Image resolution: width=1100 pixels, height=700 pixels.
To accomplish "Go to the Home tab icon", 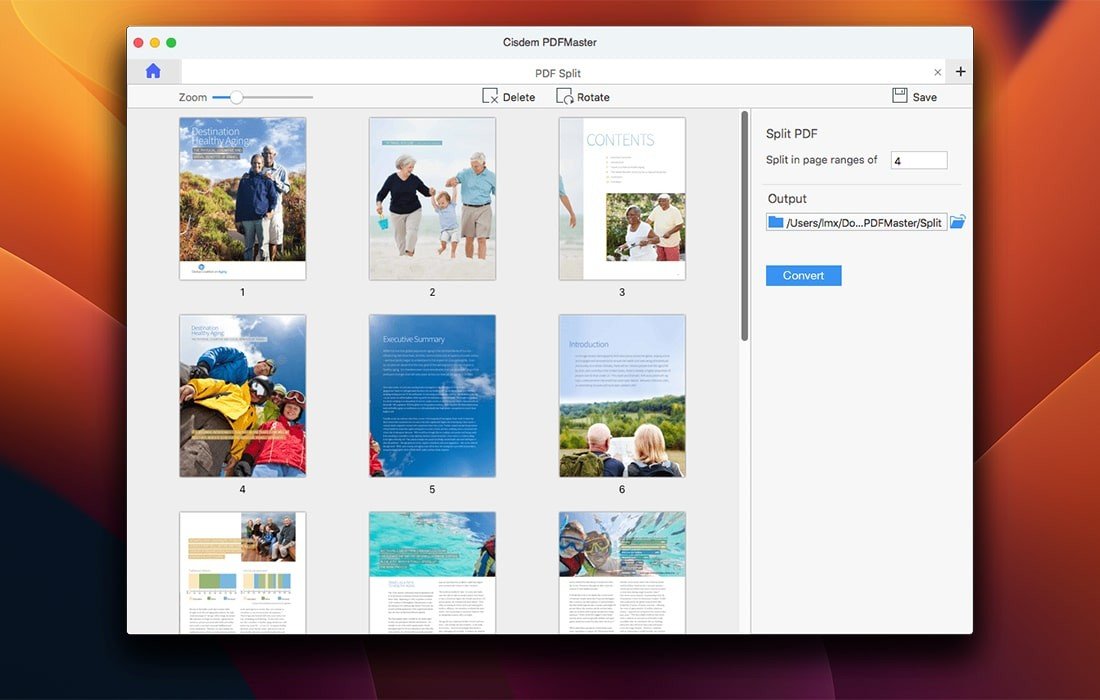I will [x=153, y=71].
